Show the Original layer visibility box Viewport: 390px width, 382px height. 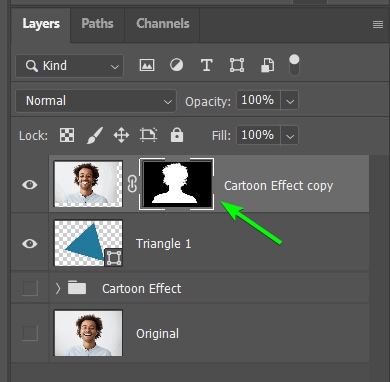coord(30,333)
